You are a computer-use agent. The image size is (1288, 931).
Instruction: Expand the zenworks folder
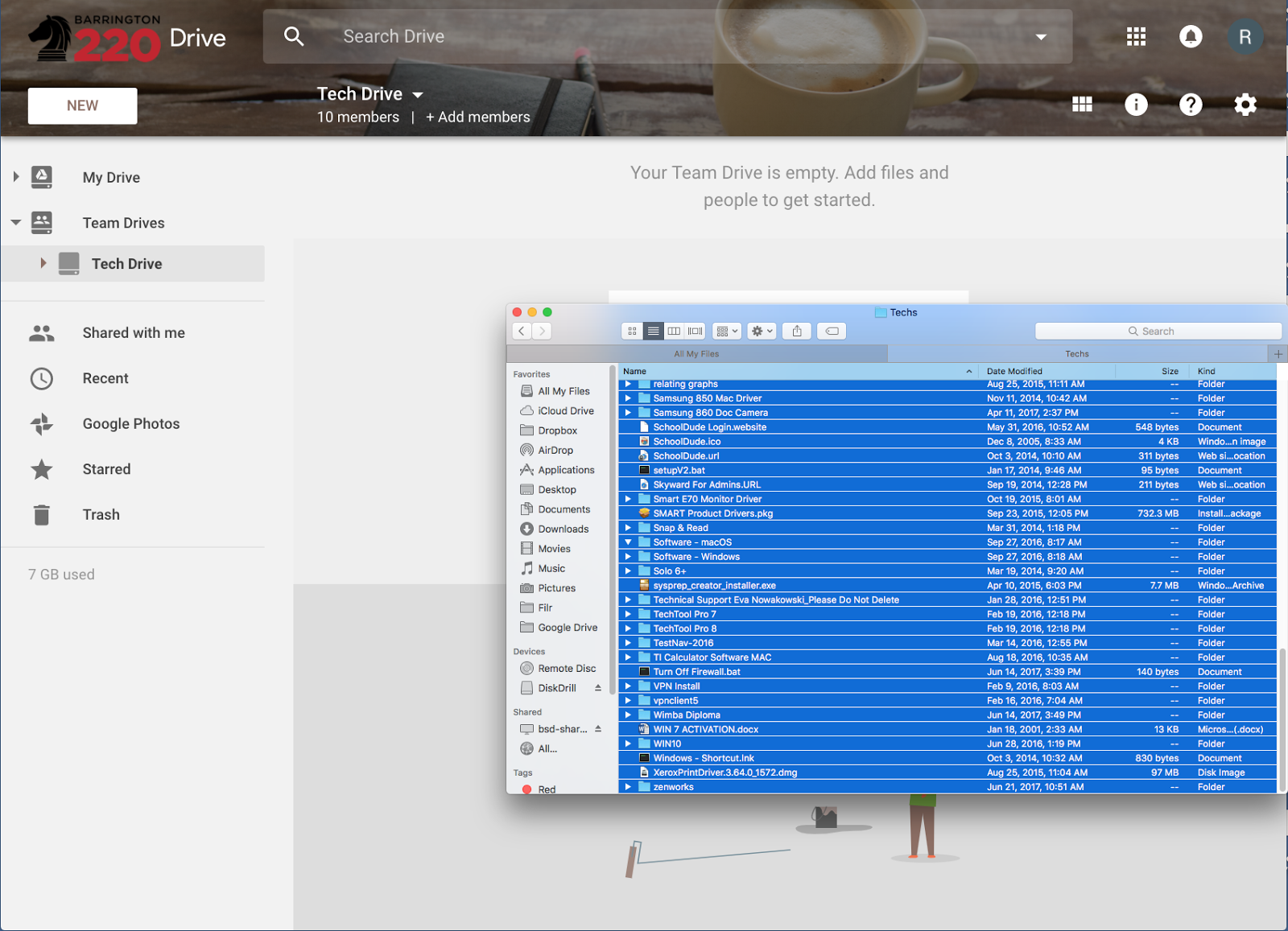[x=628, y=787]
